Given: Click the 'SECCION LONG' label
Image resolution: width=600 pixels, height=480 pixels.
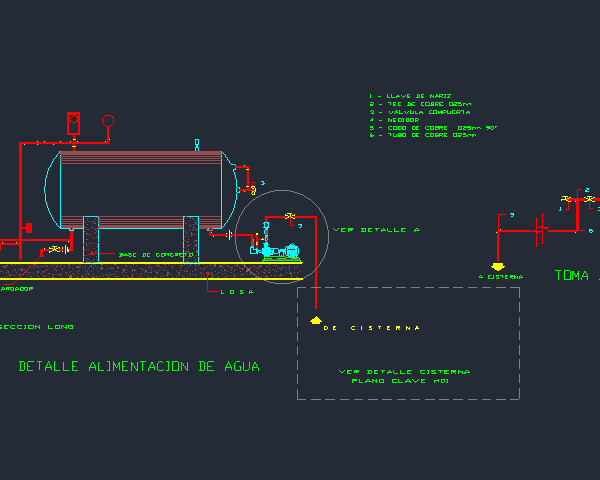Looking at the screenshot, I should click(37, 327).
